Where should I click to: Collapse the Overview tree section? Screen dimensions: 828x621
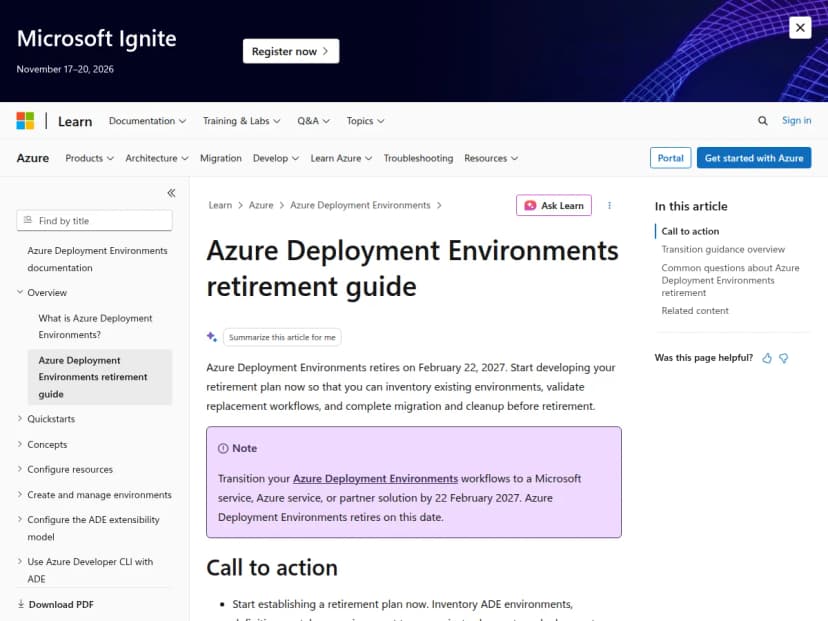click(x=20, y=292)
